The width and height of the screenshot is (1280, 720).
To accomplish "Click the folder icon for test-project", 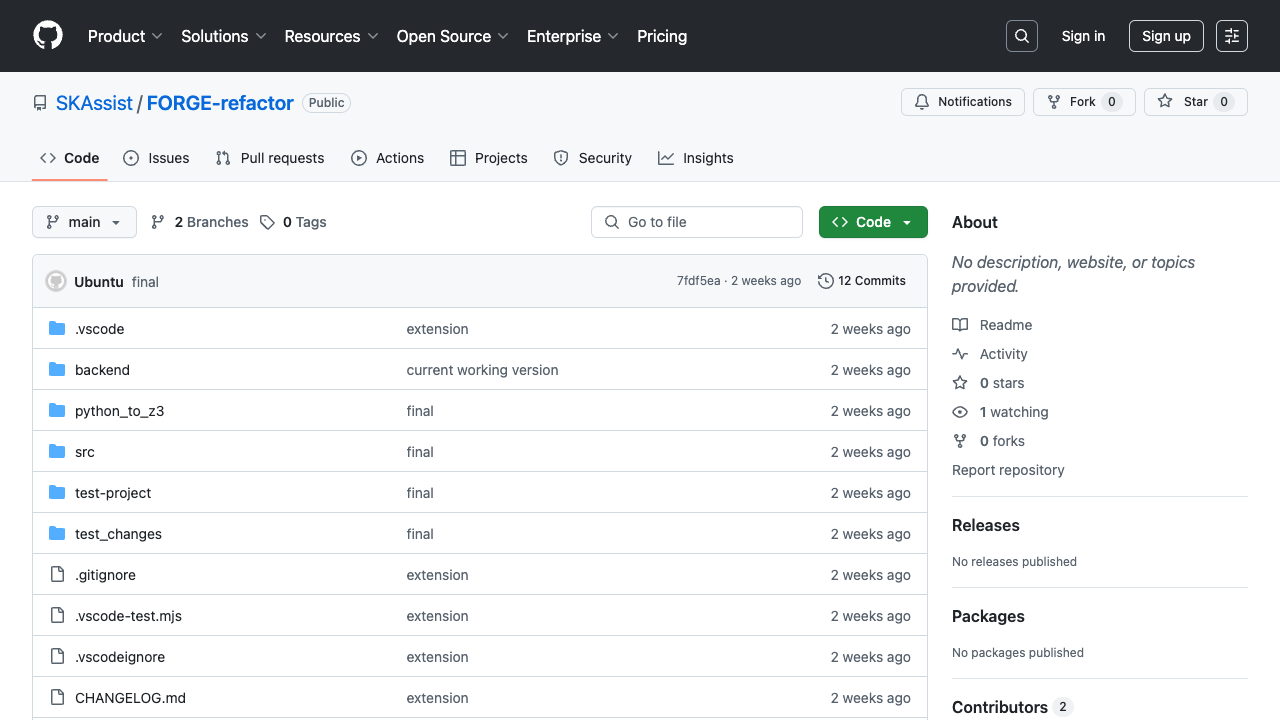I will pos(57,492).
